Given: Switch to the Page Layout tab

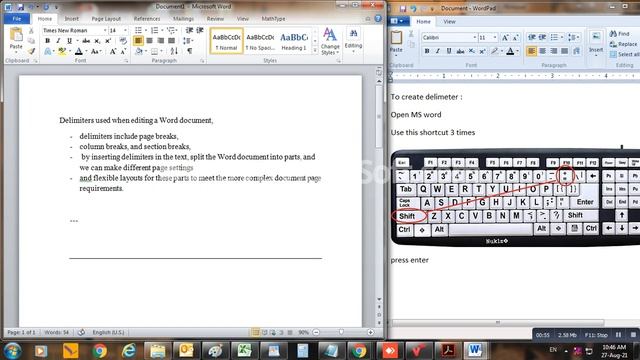Looking at the screenshot, I should click(106, 19).
